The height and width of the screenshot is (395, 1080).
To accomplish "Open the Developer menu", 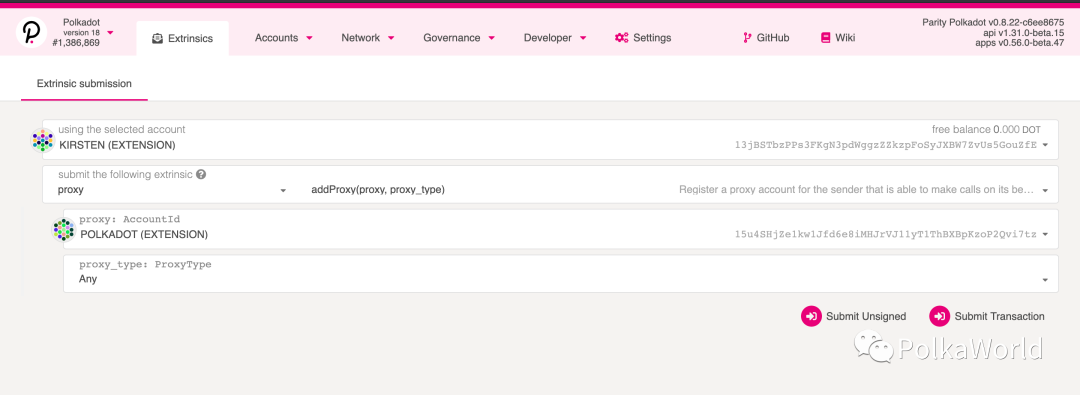I will [554, 38].
